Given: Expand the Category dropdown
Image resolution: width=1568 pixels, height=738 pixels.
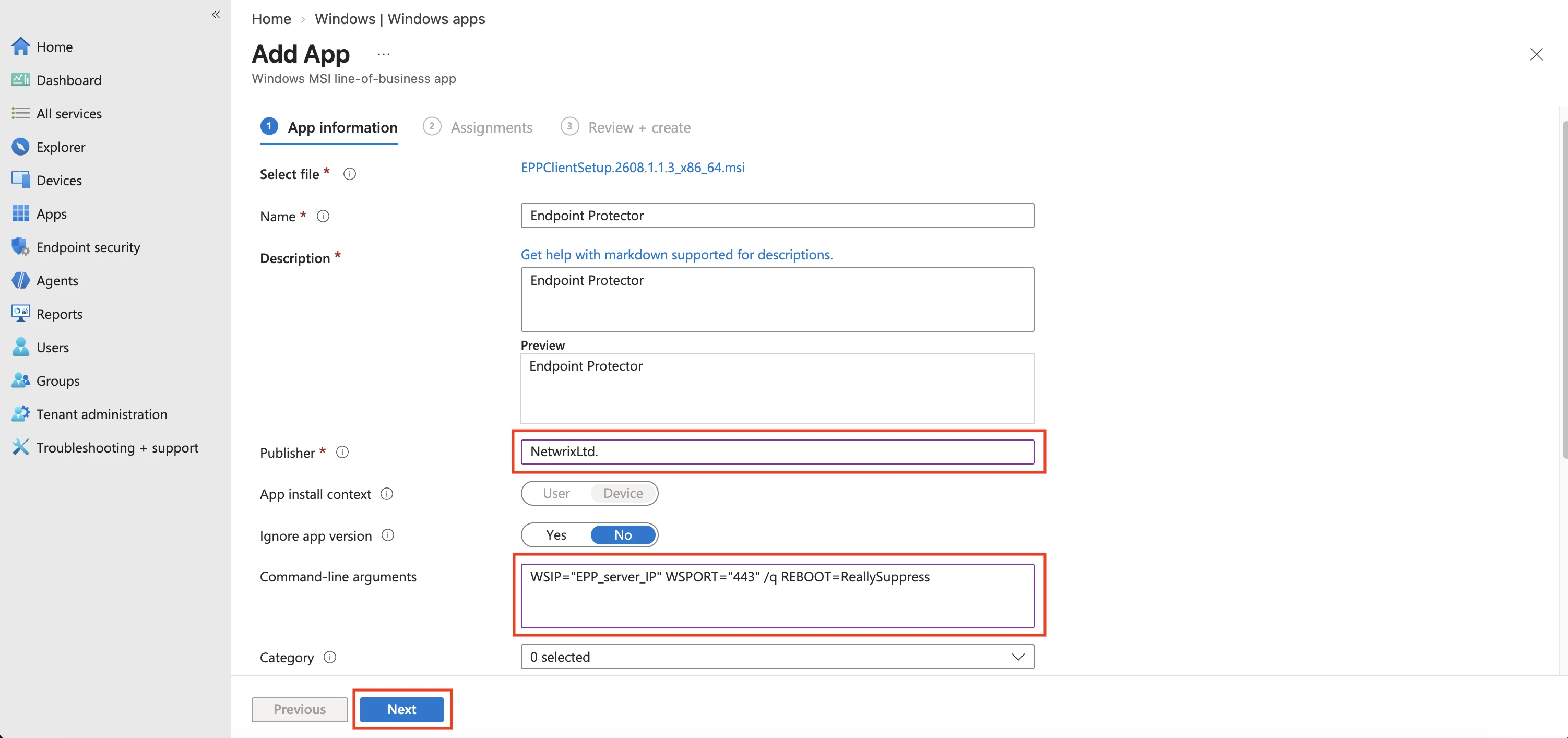Looking at the screenshot, I should tap(777, 657).
